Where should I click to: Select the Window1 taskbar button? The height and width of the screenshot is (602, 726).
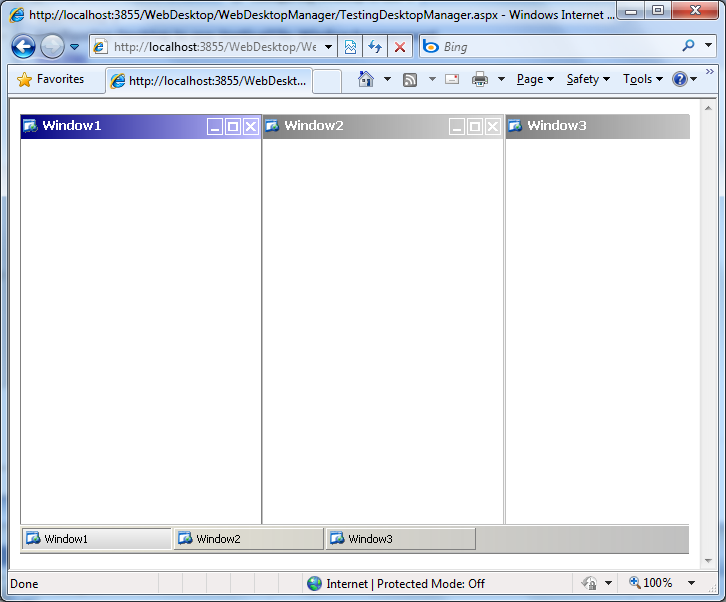[x=96, y=539]
